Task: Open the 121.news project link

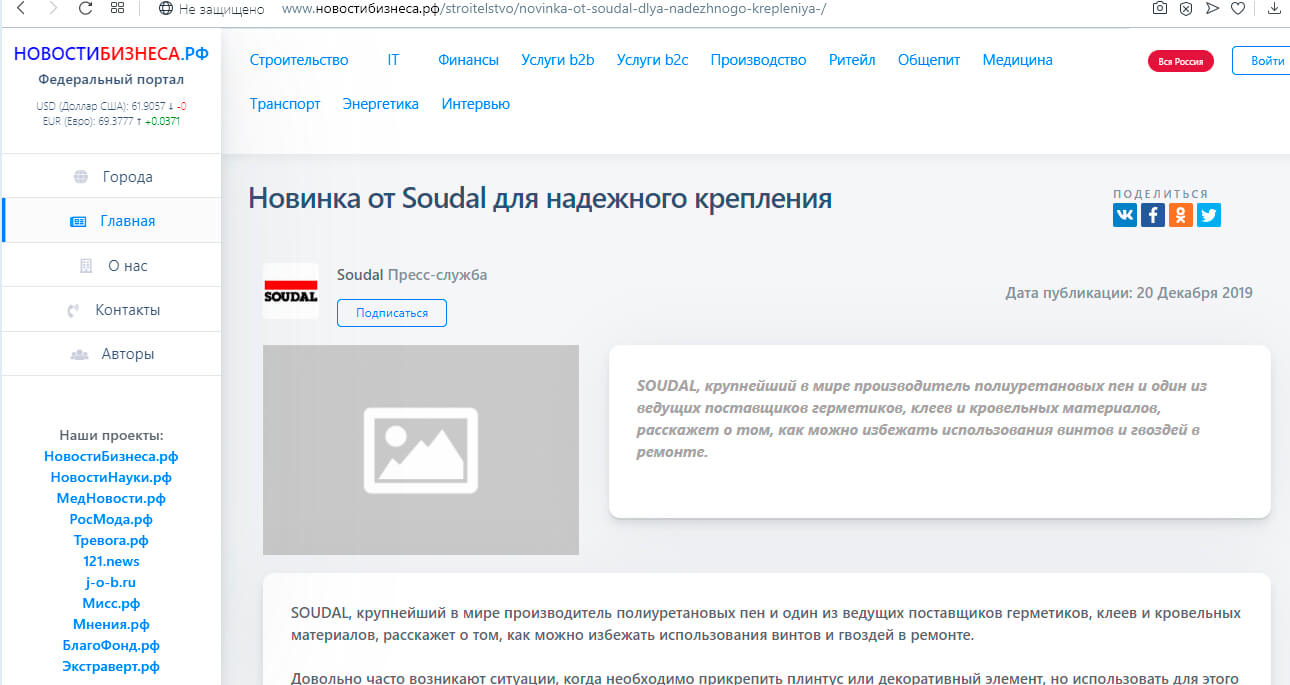Action: point(111,561)
